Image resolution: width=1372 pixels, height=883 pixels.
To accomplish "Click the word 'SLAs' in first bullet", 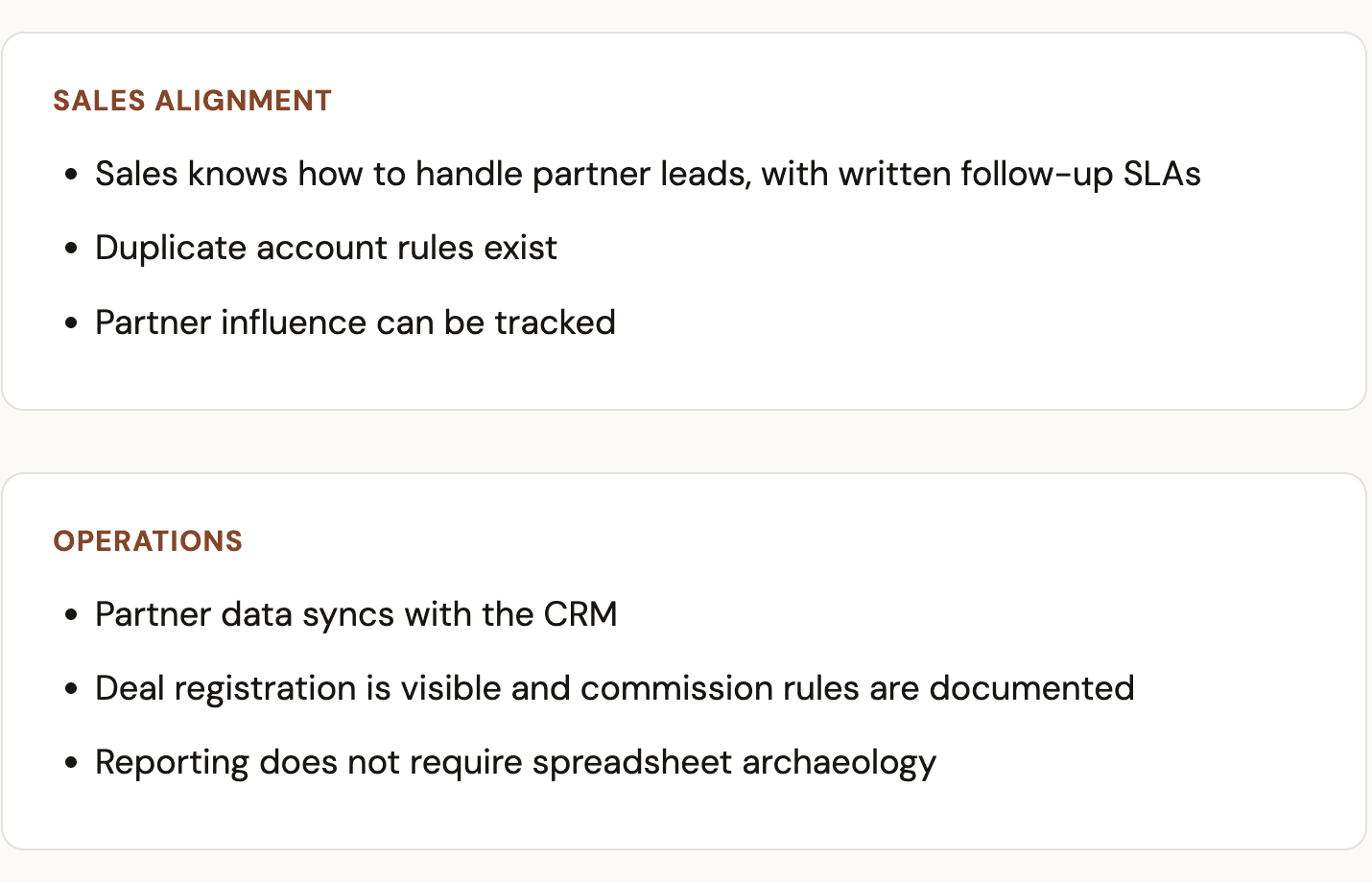I will pos(1162,174).
